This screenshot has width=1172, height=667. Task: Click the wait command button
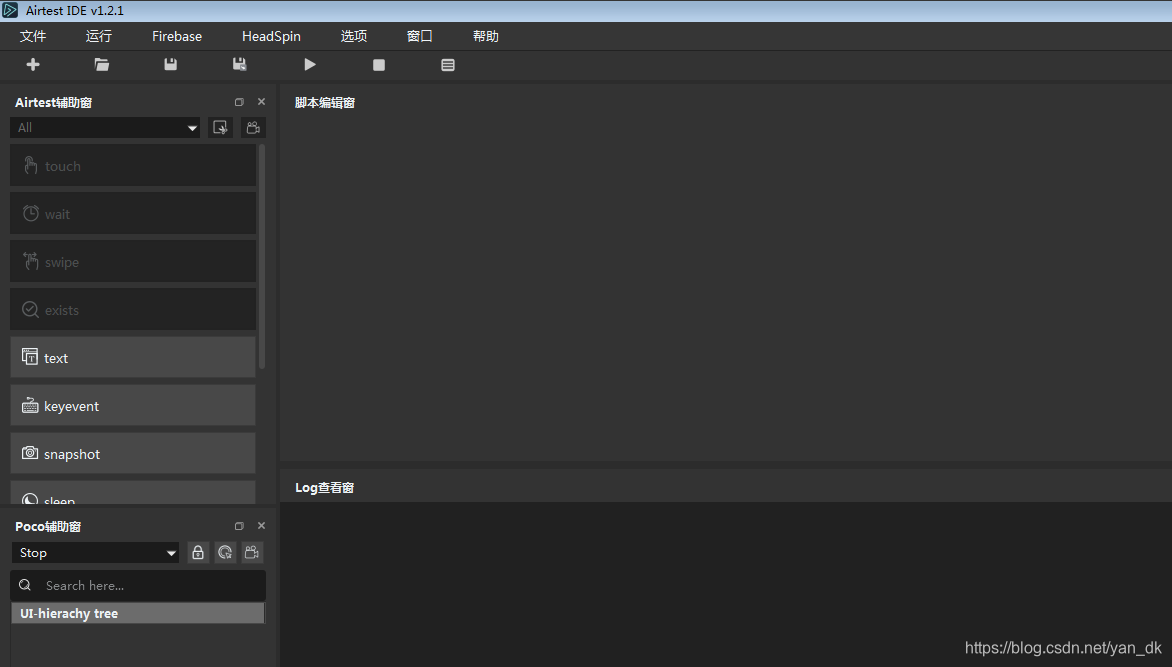tap(133, 214)
